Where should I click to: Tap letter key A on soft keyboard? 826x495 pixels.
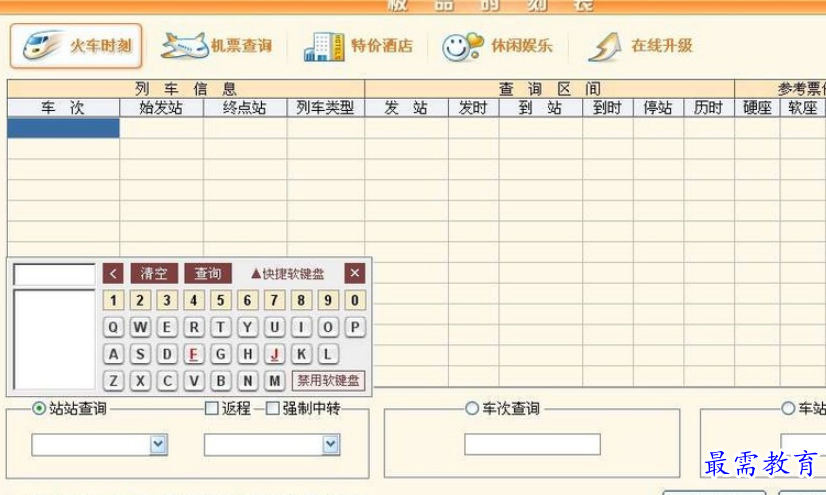point(113,354)
